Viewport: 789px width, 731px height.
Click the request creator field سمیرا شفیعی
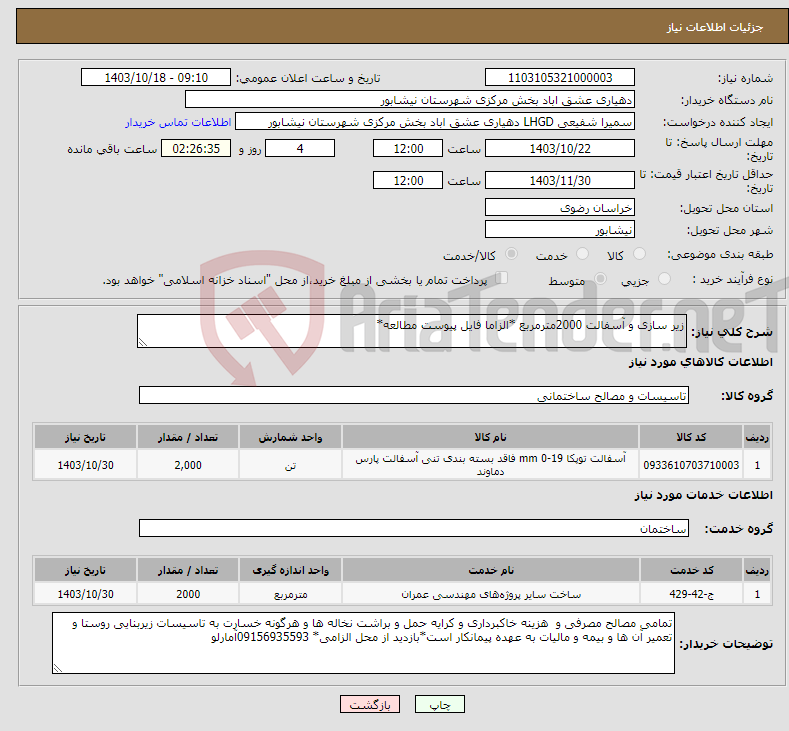[x=435, y=122]
